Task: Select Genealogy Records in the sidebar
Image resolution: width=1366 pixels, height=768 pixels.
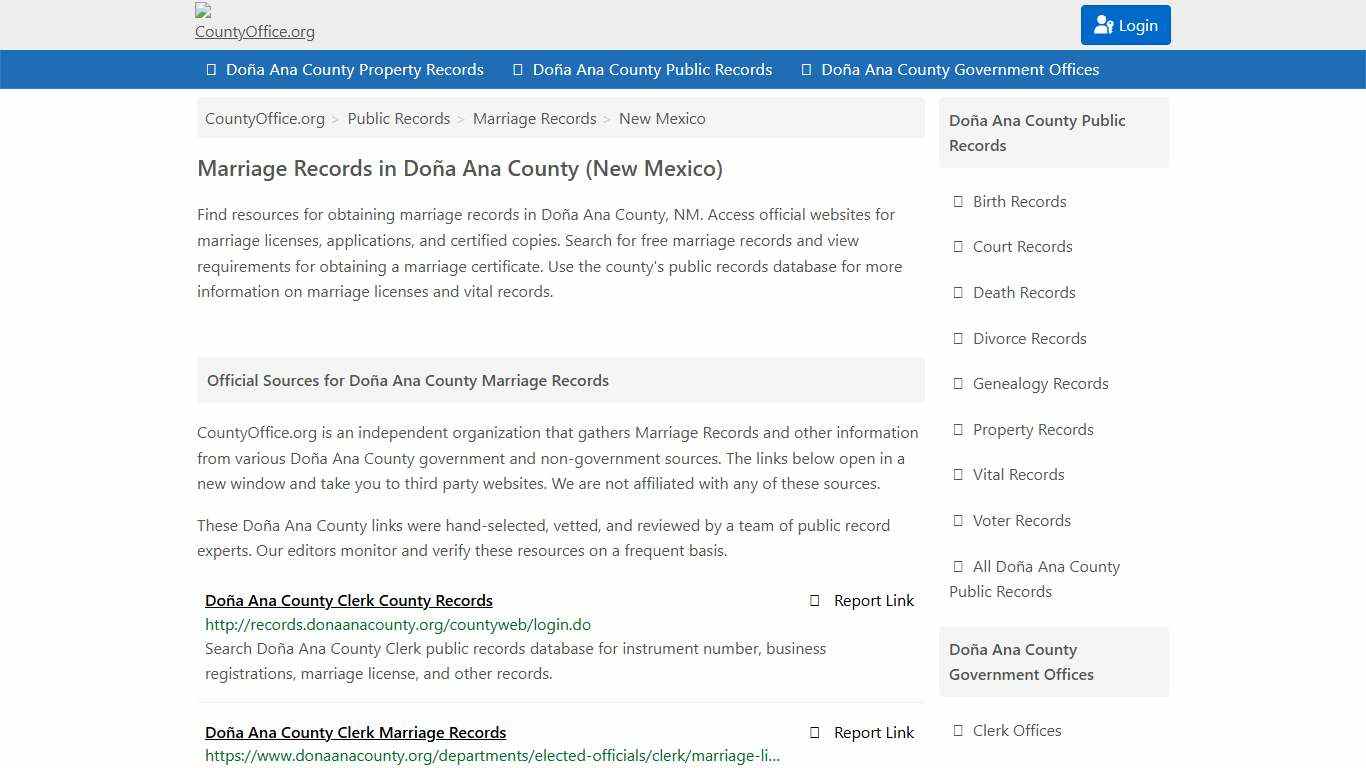Action: 1040,384
